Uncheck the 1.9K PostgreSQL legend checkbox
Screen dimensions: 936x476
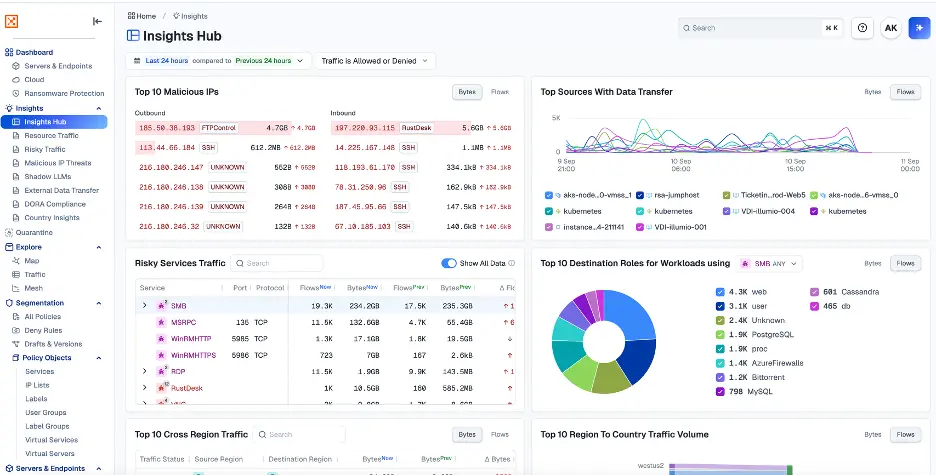click(x=720, y=334)
